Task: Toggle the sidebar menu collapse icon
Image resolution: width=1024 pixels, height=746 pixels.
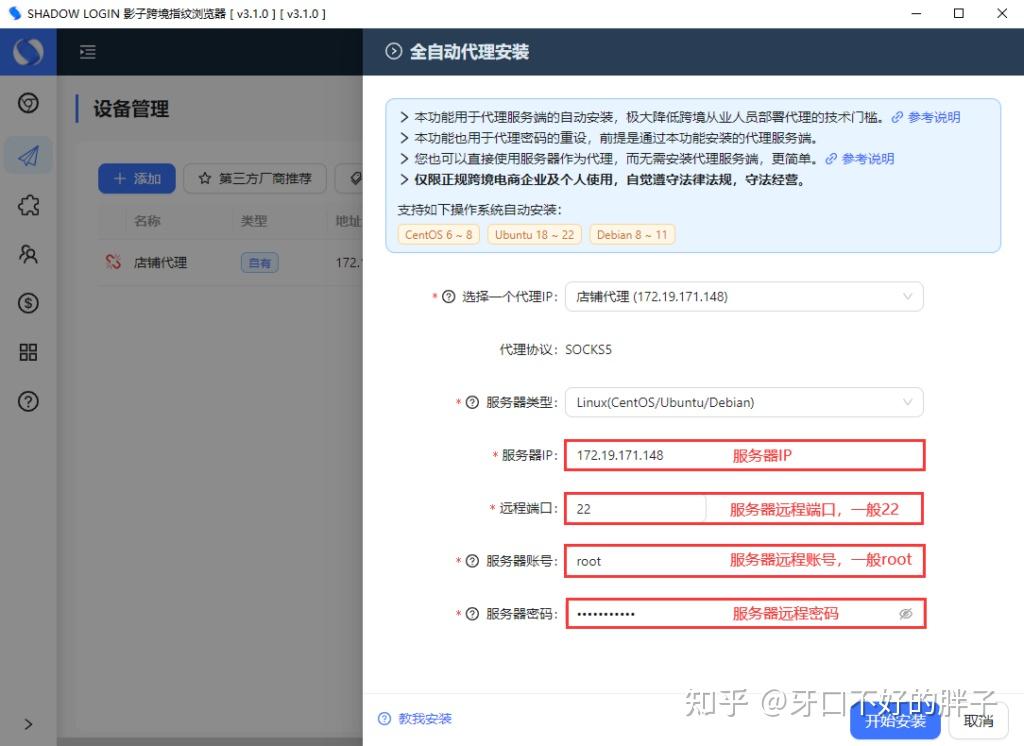Action: pyautogui.click(x=88, y=52)
